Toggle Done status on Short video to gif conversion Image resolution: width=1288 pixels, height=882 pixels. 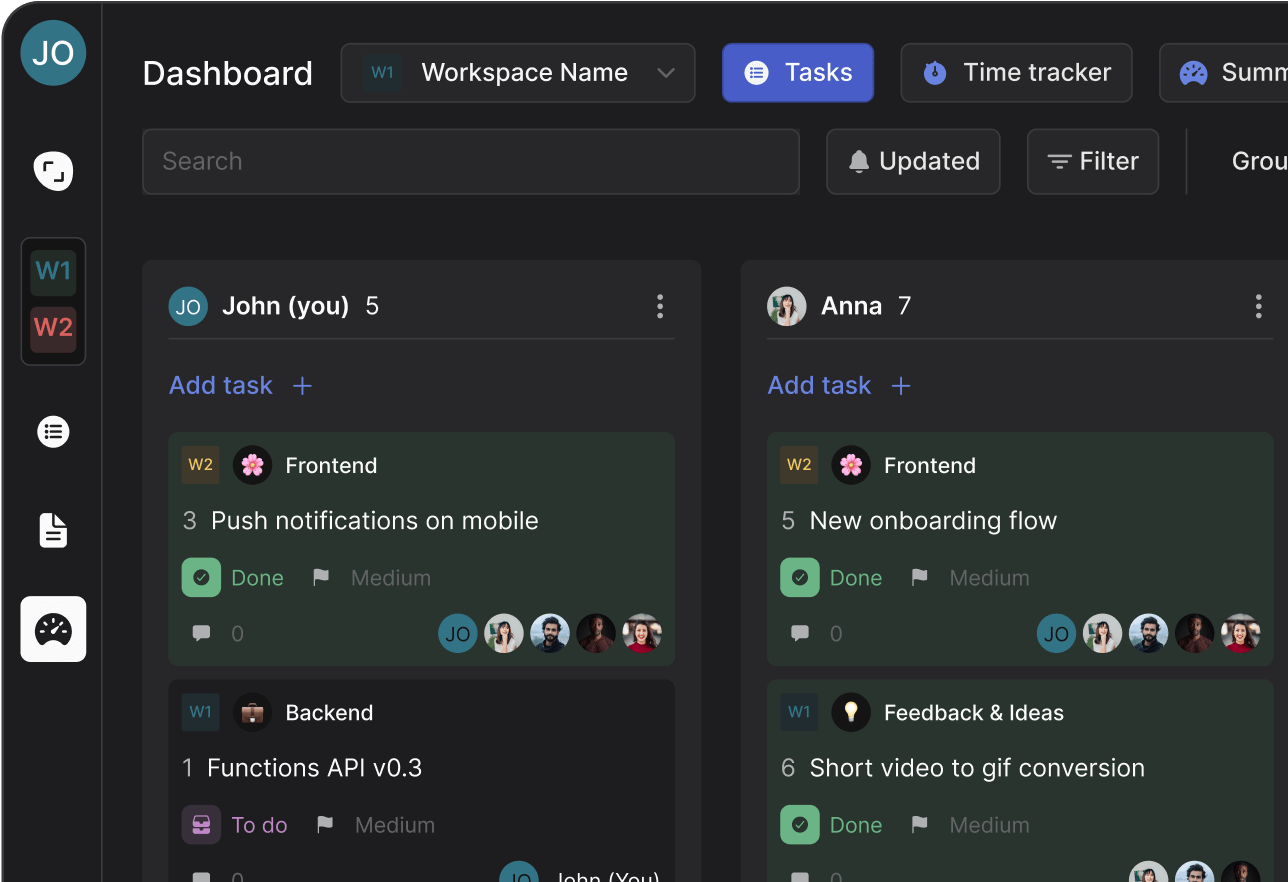pos(800,825)
